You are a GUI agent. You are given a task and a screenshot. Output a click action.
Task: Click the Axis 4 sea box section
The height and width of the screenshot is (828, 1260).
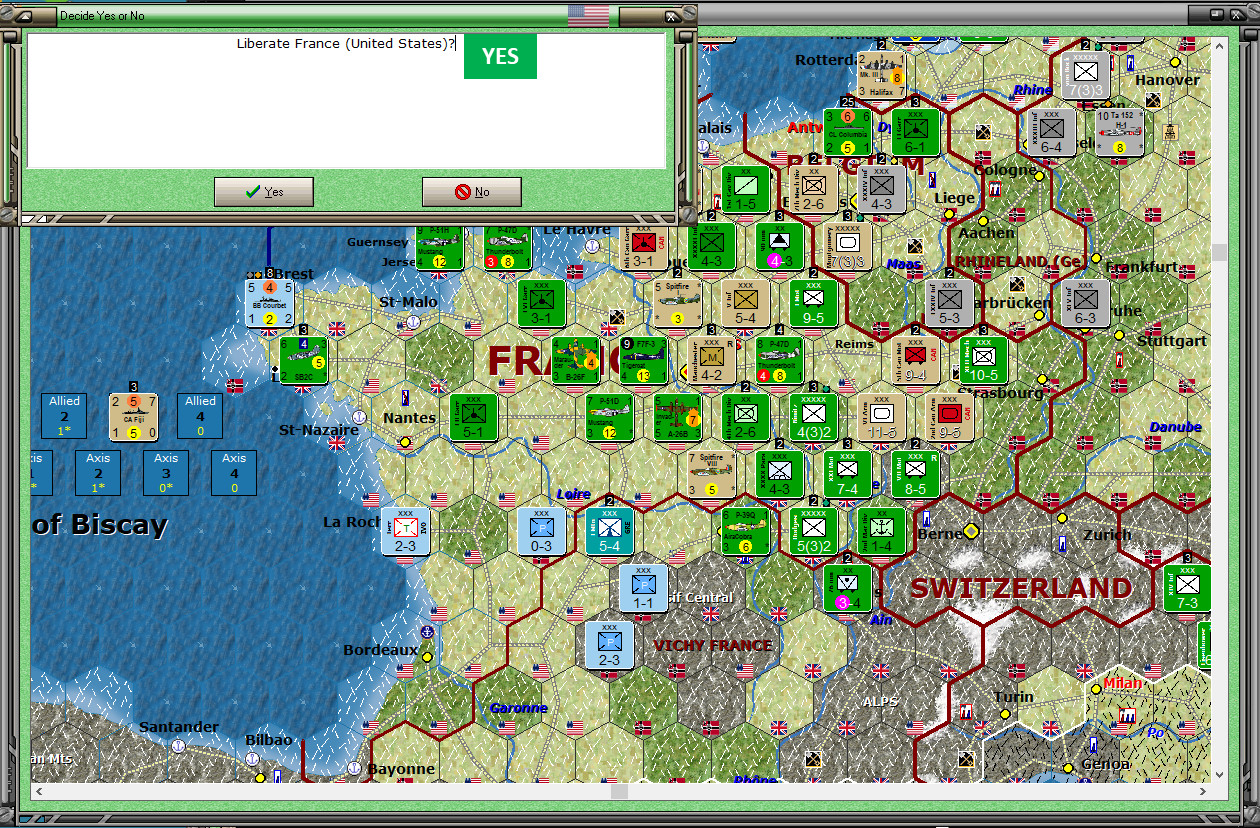[x=234, y=473]
